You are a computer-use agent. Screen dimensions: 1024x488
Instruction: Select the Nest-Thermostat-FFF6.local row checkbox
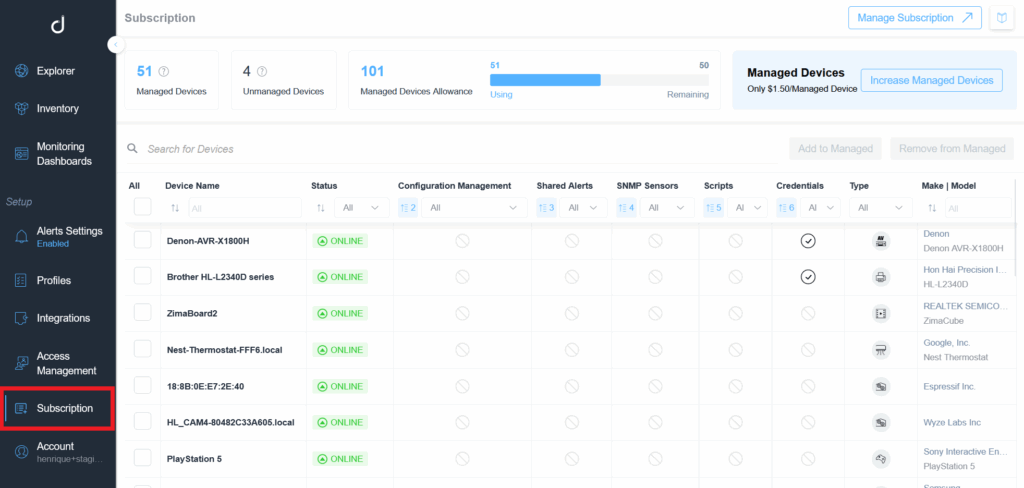142,350
